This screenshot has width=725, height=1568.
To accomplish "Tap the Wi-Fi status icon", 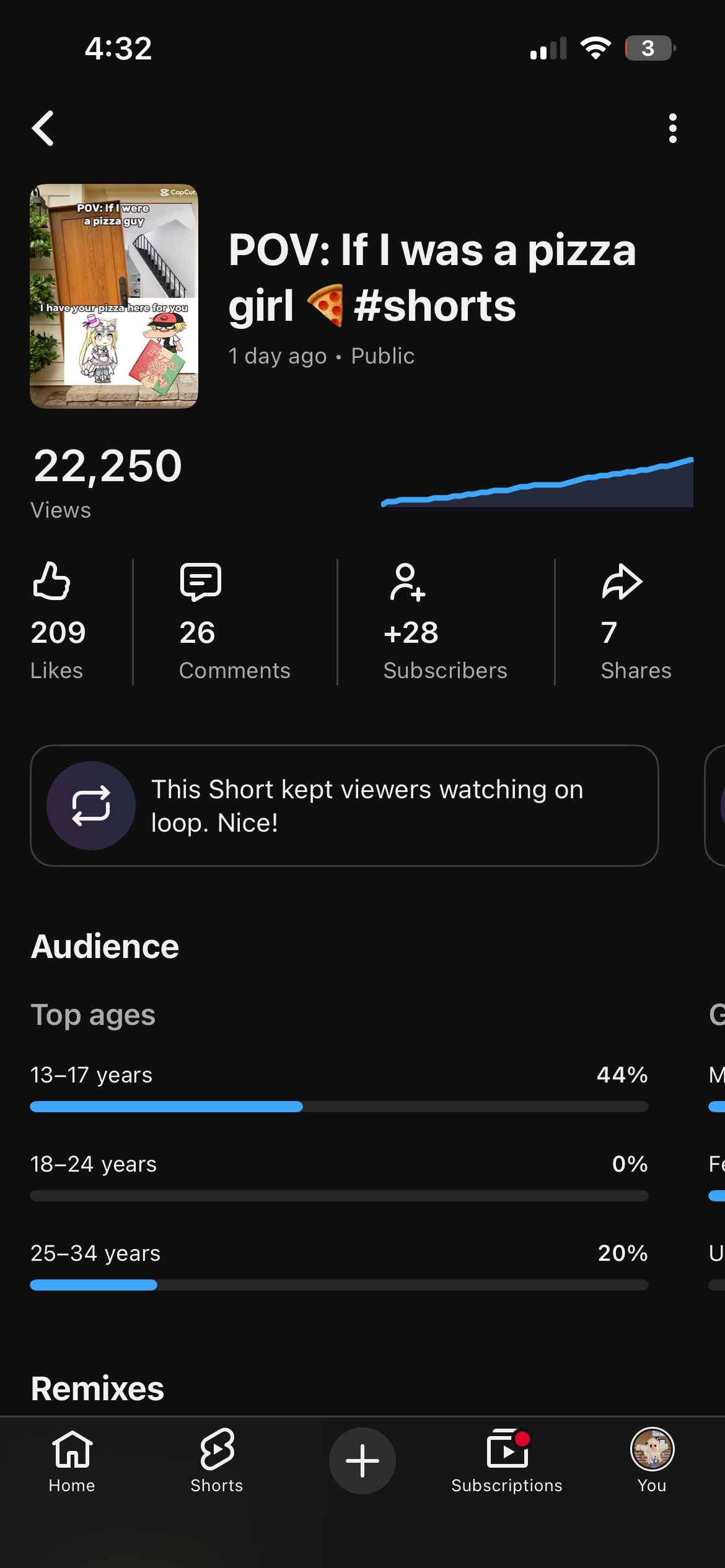I will point(595,48).
